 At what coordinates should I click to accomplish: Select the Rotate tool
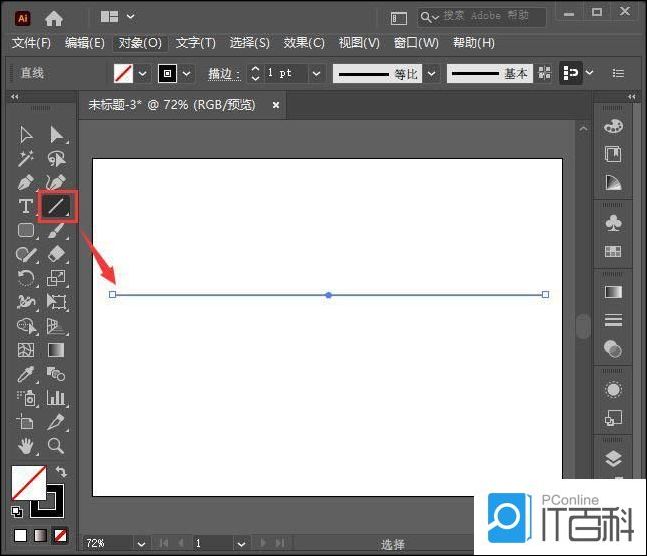tap(26, 278)
